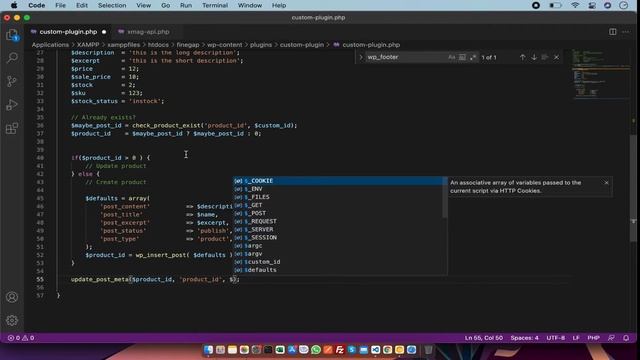Image resolution: width=640 pixels, height=360 pixels.
Task: Go to next find match arrow
Action: 534,57
